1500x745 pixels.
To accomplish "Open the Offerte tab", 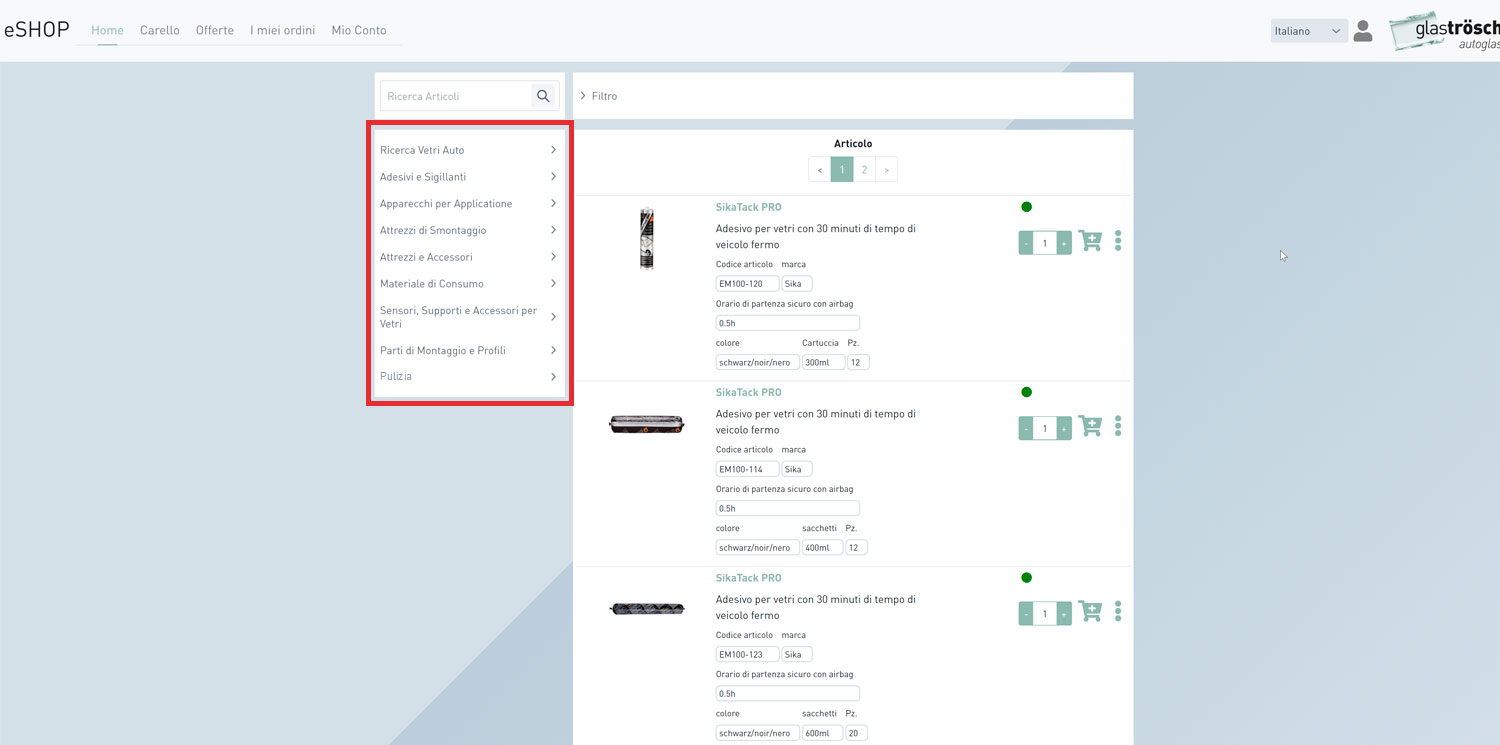I will tap(215, 30).
